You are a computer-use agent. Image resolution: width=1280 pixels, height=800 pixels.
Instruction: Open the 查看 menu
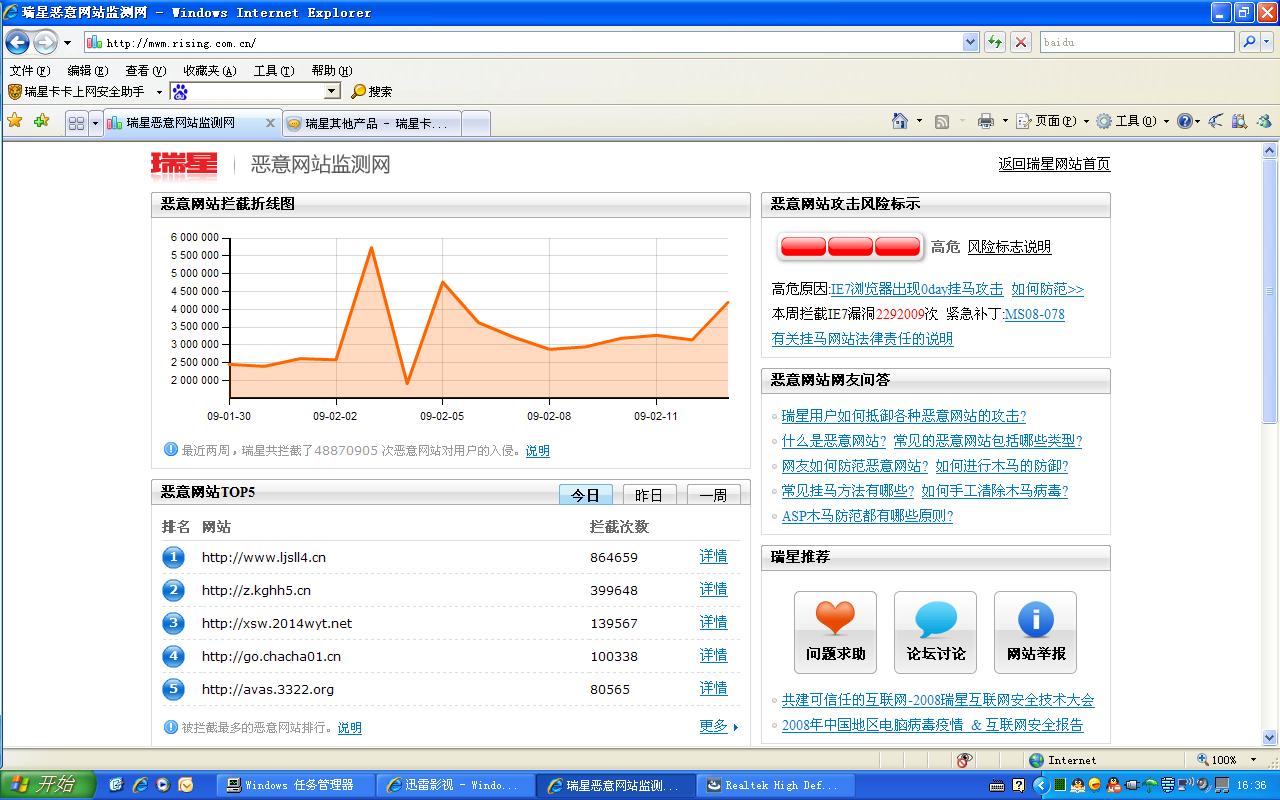pos(145,71)
